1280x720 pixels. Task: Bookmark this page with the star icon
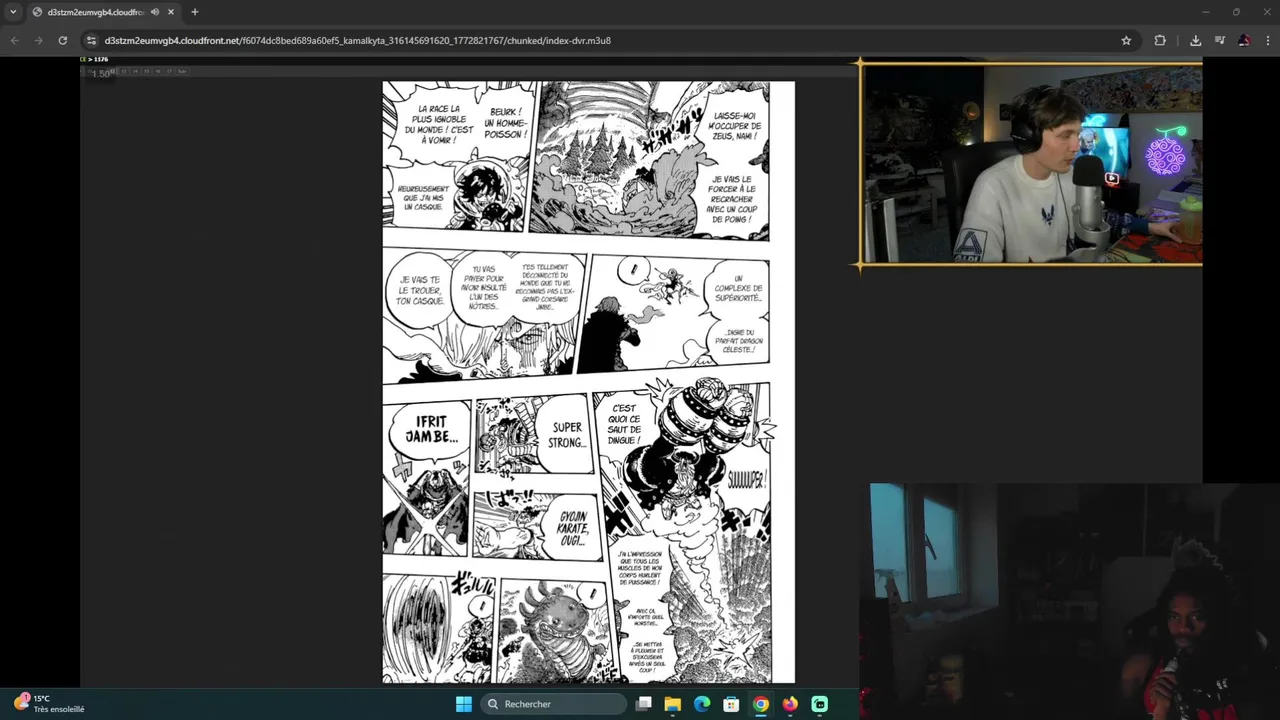[1126, 40]
